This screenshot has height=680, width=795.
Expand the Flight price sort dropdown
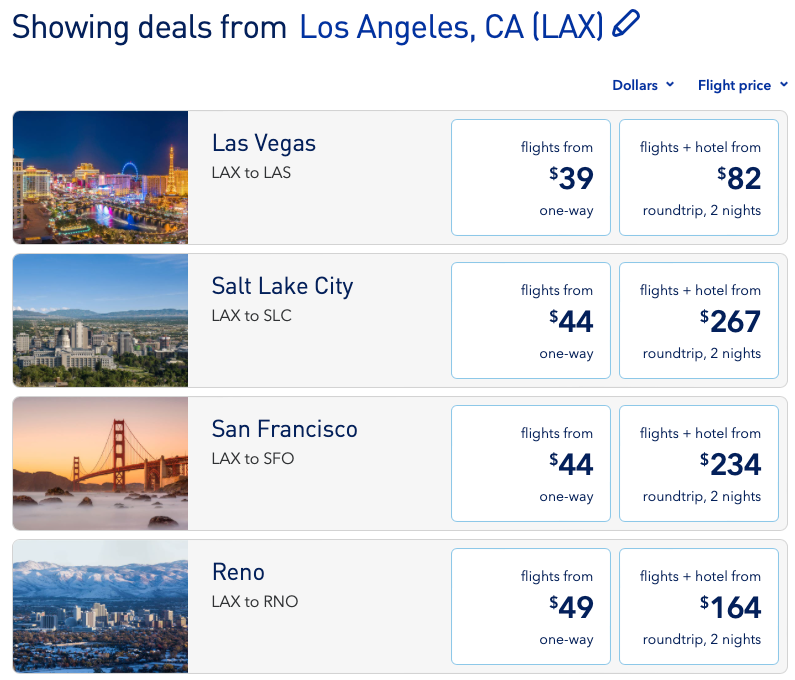(741, 86)
